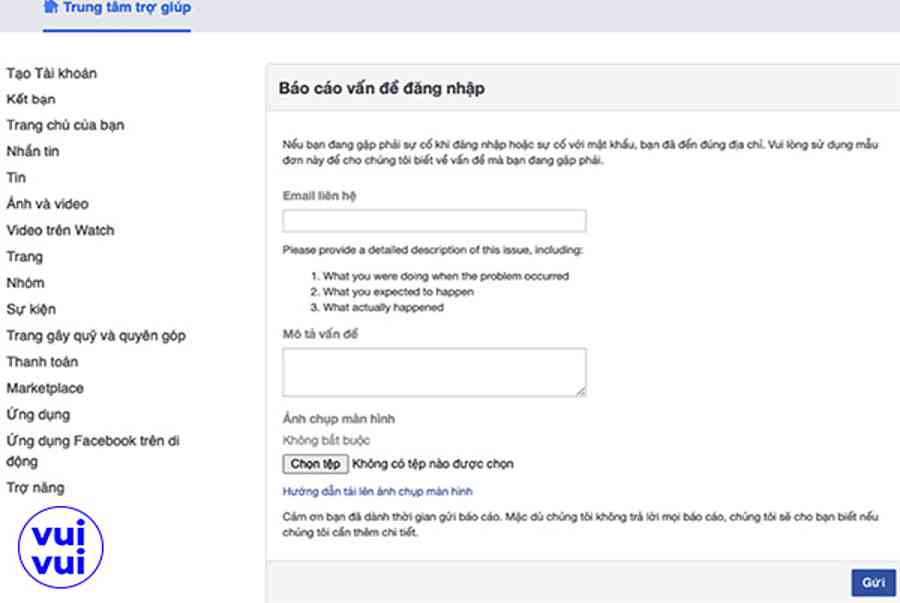Screen dimensions: 900x603
Task: Open the Nhắn tin help section
Action: (33, 152)
